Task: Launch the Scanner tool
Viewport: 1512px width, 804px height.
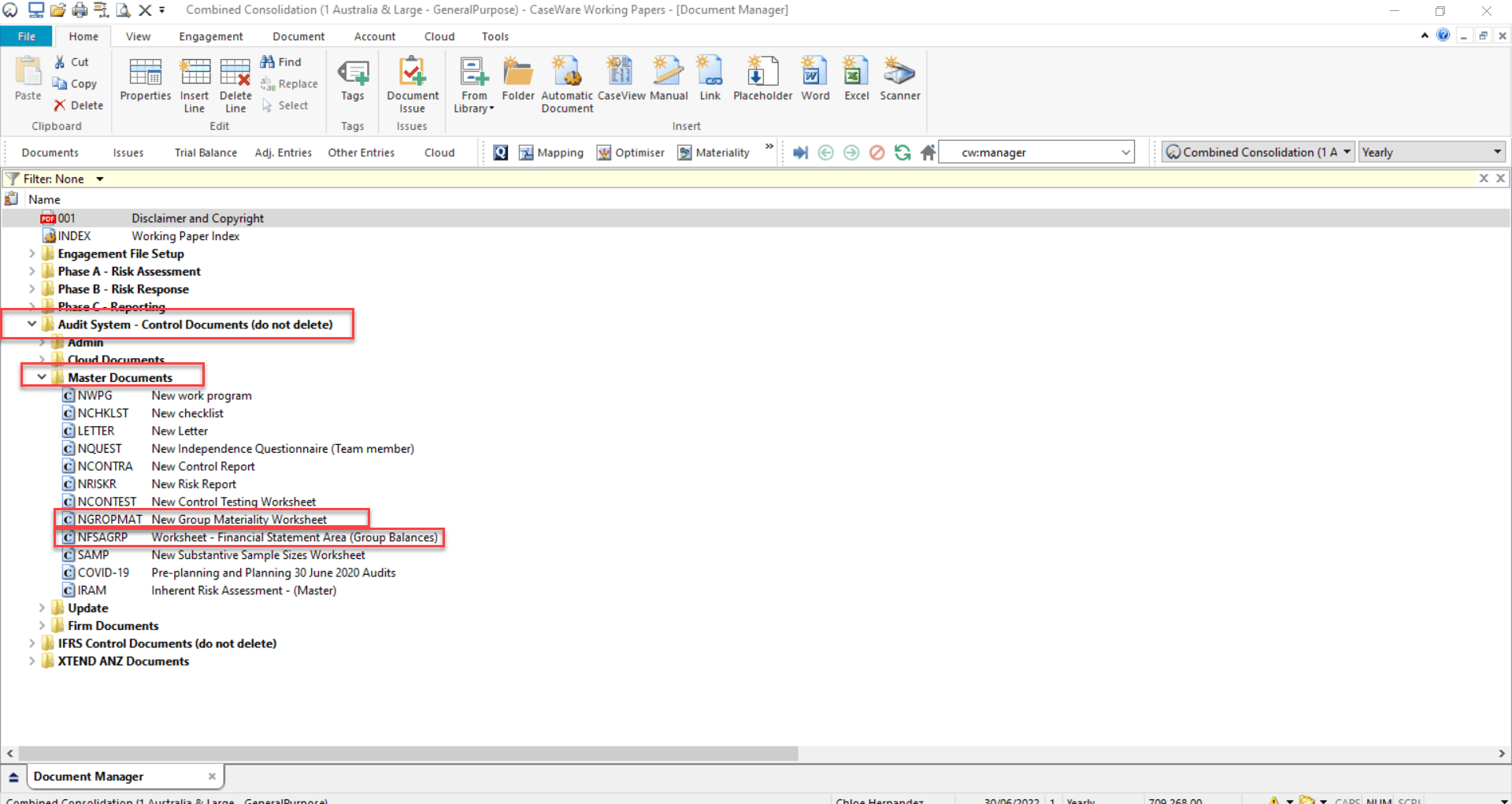Action: (899, 79)
